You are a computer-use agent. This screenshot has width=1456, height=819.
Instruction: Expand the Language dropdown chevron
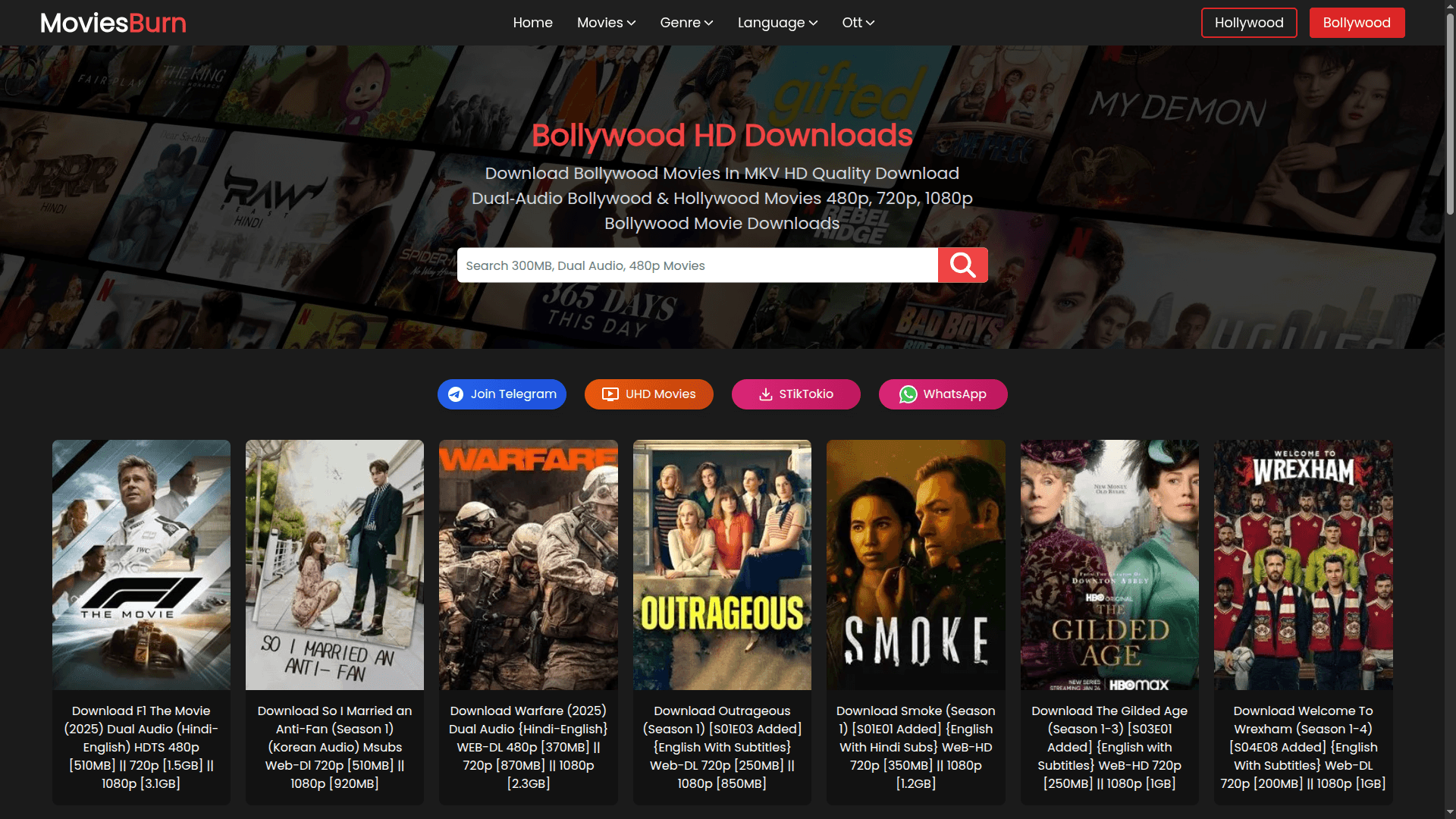[814, 23]
